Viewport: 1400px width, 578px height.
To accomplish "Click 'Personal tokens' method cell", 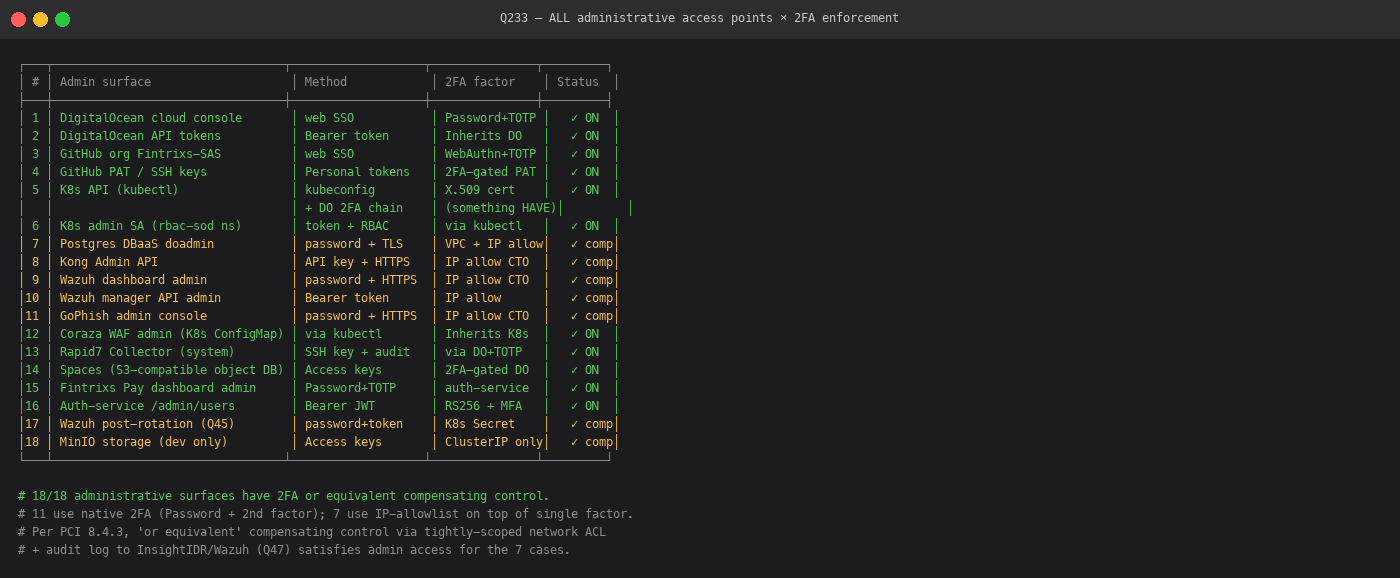I will pos(357,172).
